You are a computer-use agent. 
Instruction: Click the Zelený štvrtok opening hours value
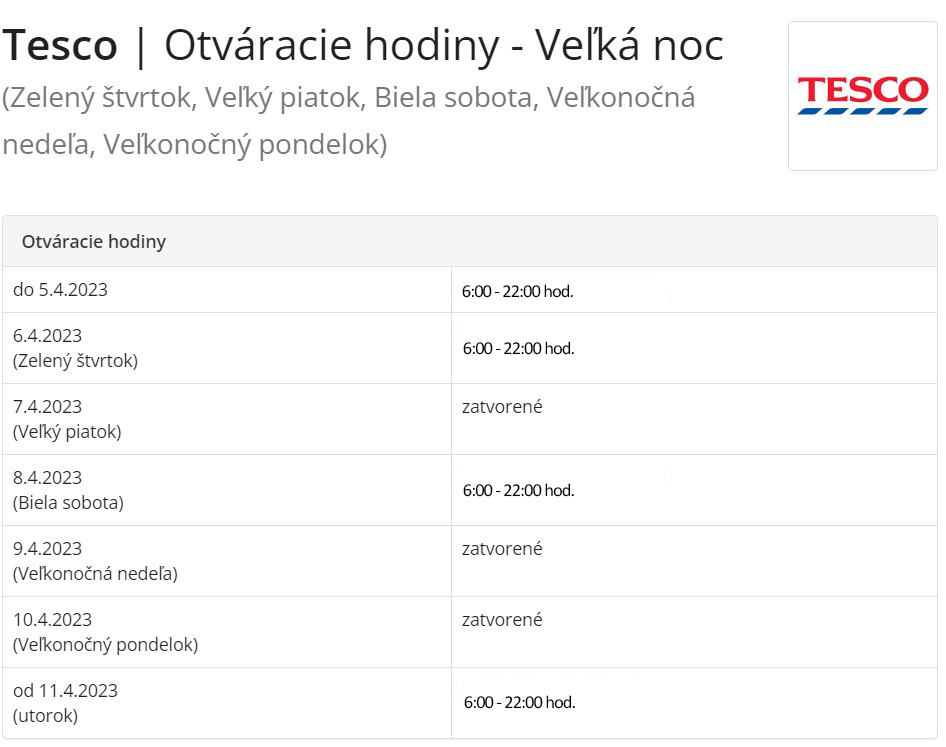(x=518, y=348)
